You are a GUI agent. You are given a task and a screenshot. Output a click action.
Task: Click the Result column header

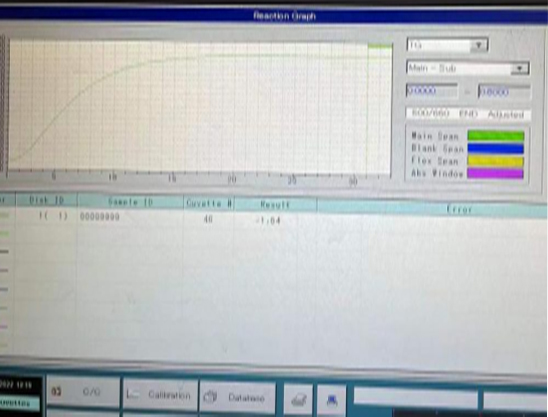coord(275,204)
